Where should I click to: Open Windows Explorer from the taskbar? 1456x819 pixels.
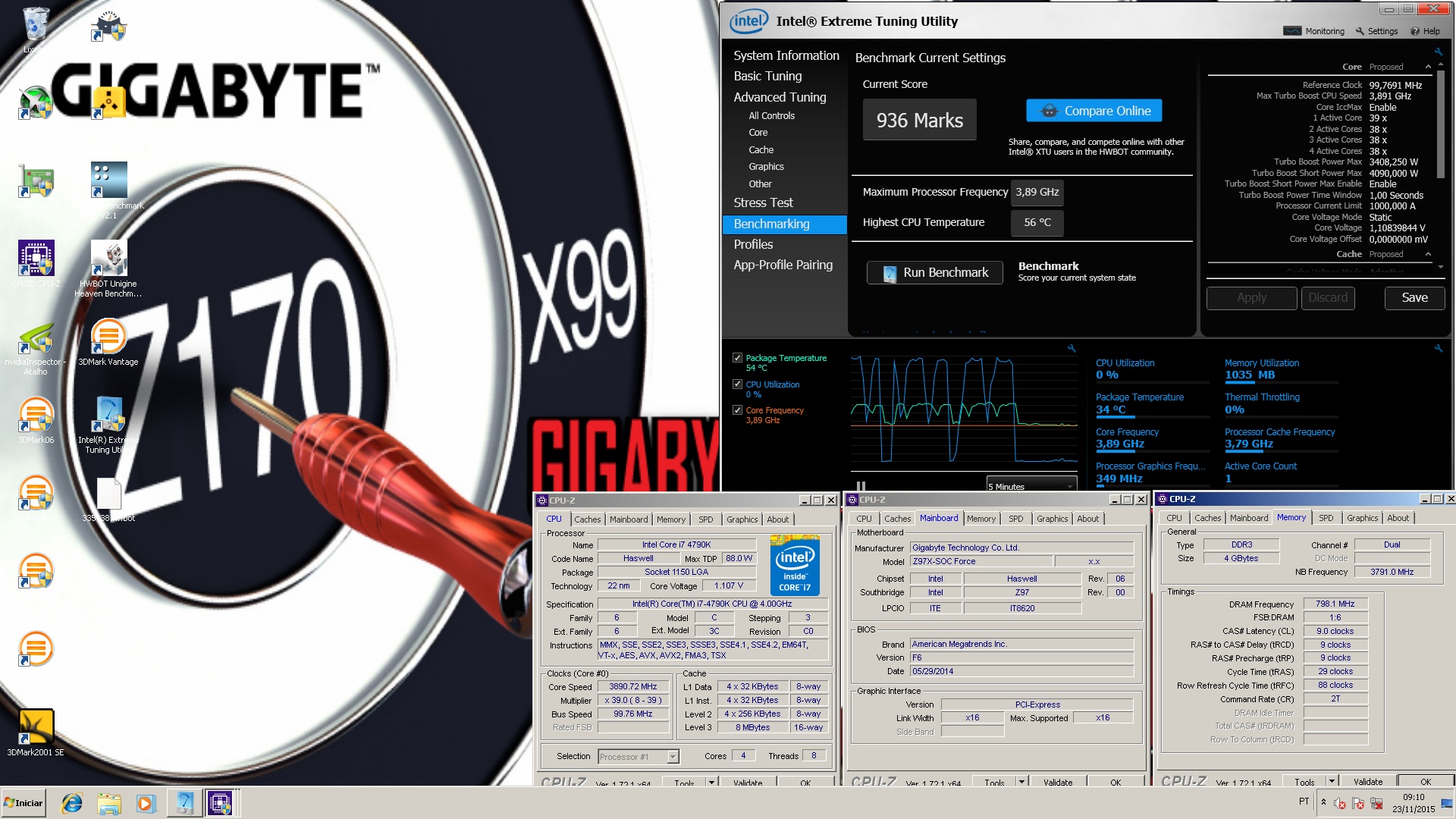click(109, 803)
